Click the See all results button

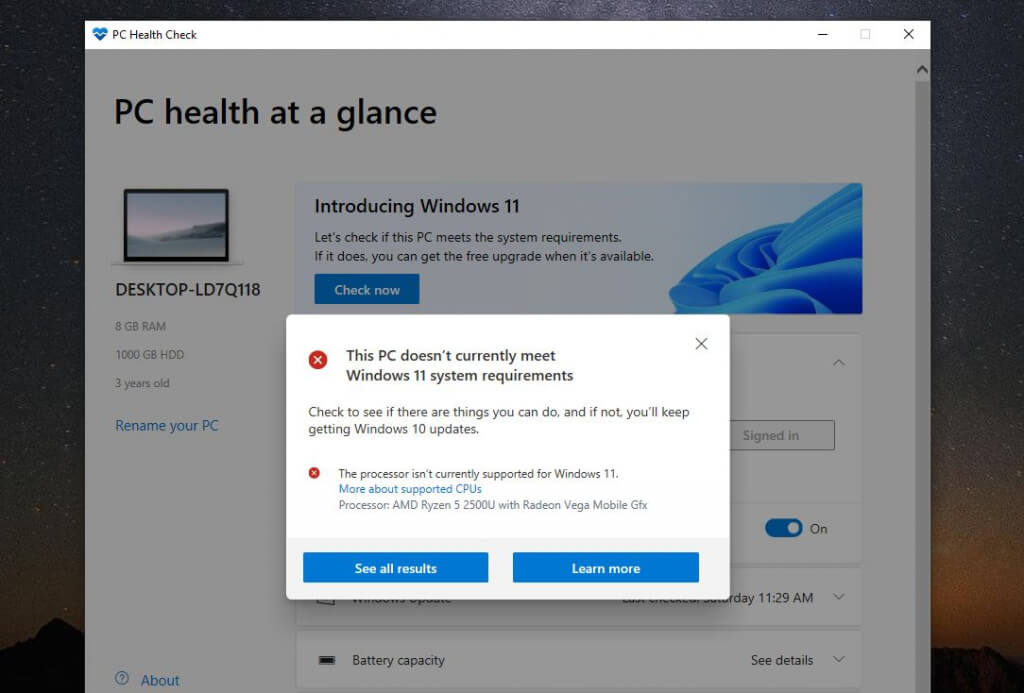tap(395, 568)
